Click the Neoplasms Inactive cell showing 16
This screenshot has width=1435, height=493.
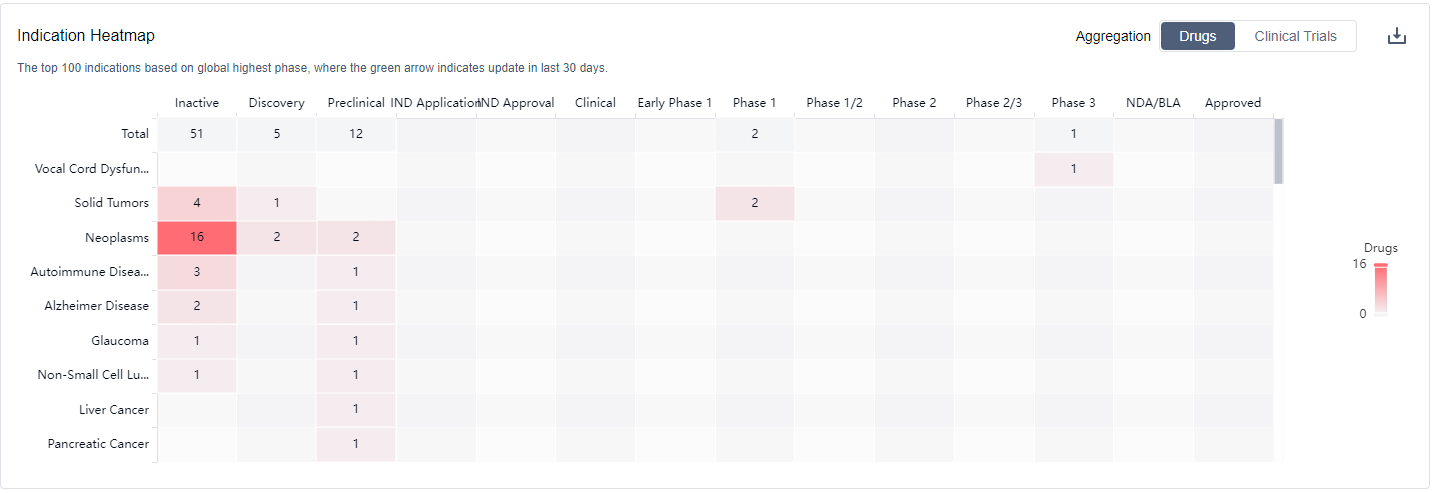pos(197,238)
